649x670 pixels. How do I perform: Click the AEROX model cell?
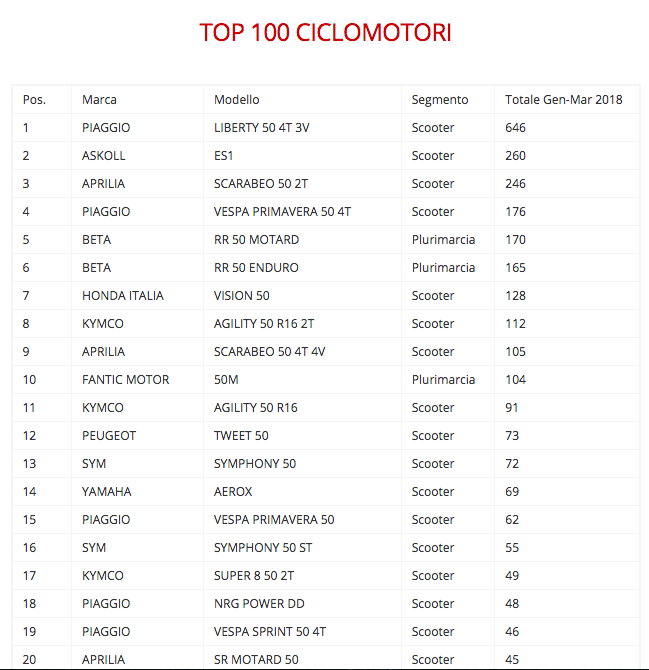[x=233, y=492]
